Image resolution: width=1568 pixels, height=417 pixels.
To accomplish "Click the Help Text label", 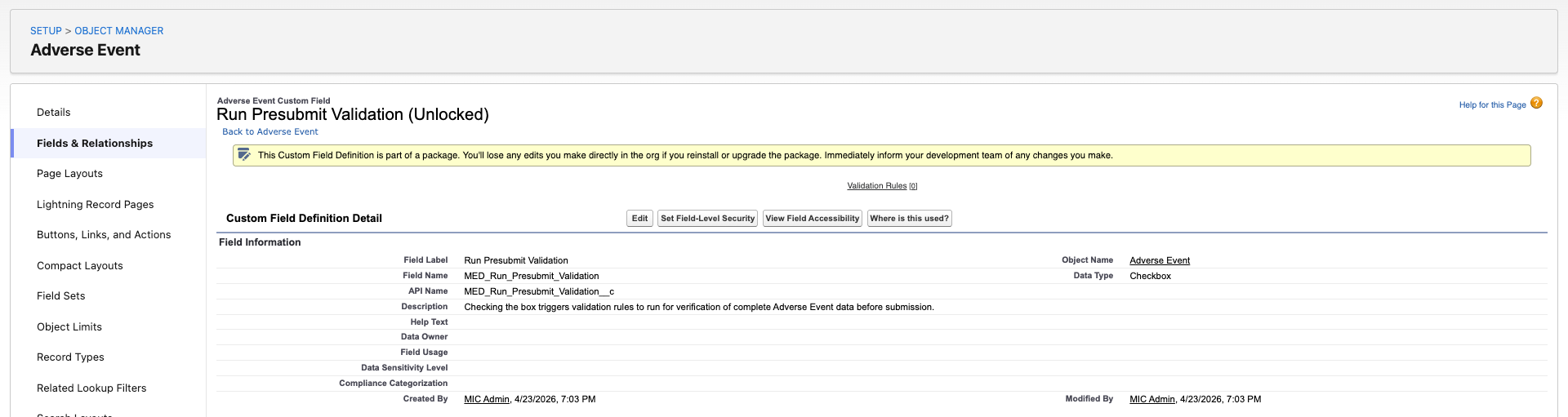I will [x=429, y=322].
